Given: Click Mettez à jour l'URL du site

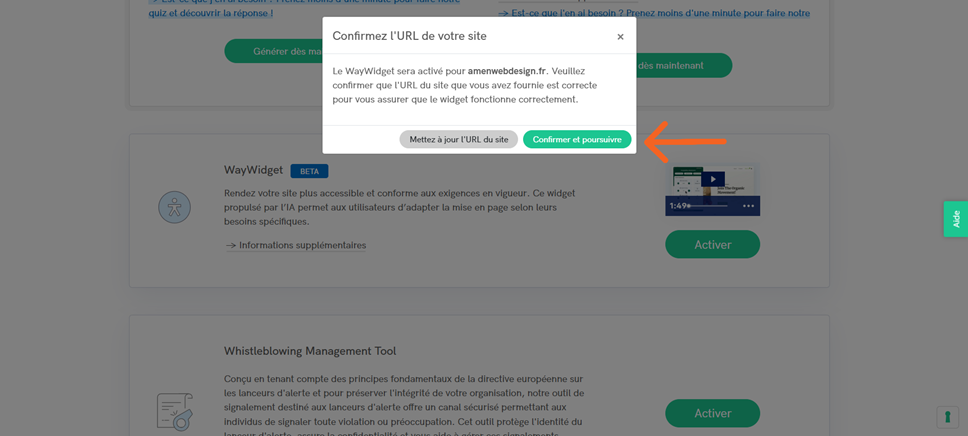Looking at the screenshot, I should pyautogui.click(x=459, y=140).
